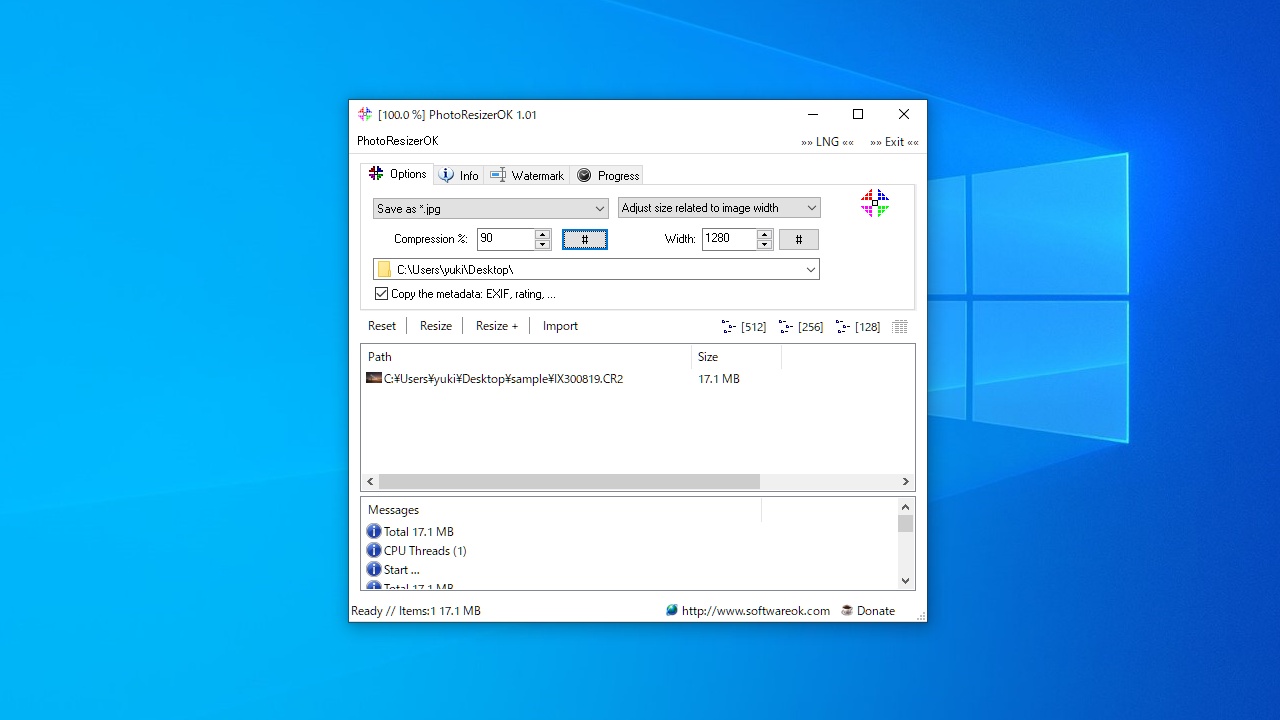Apply the [128] size preset
Viewport: 1280px width, 720px height.
(858, 327)
